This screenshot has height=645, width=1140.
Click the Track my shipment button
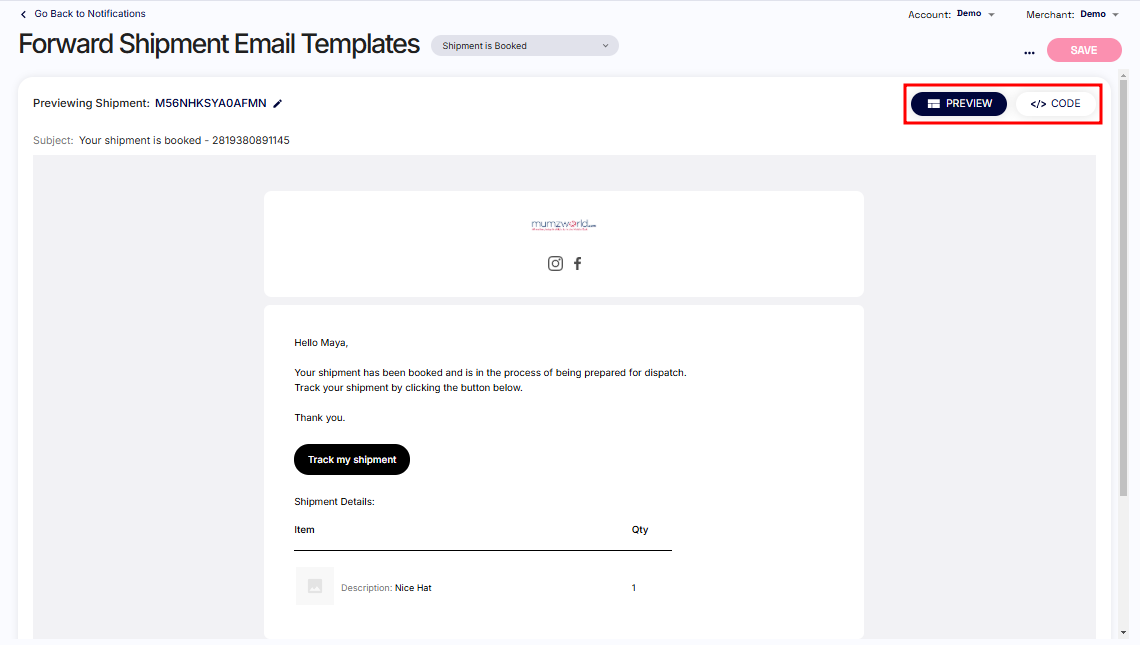(352, 460)
